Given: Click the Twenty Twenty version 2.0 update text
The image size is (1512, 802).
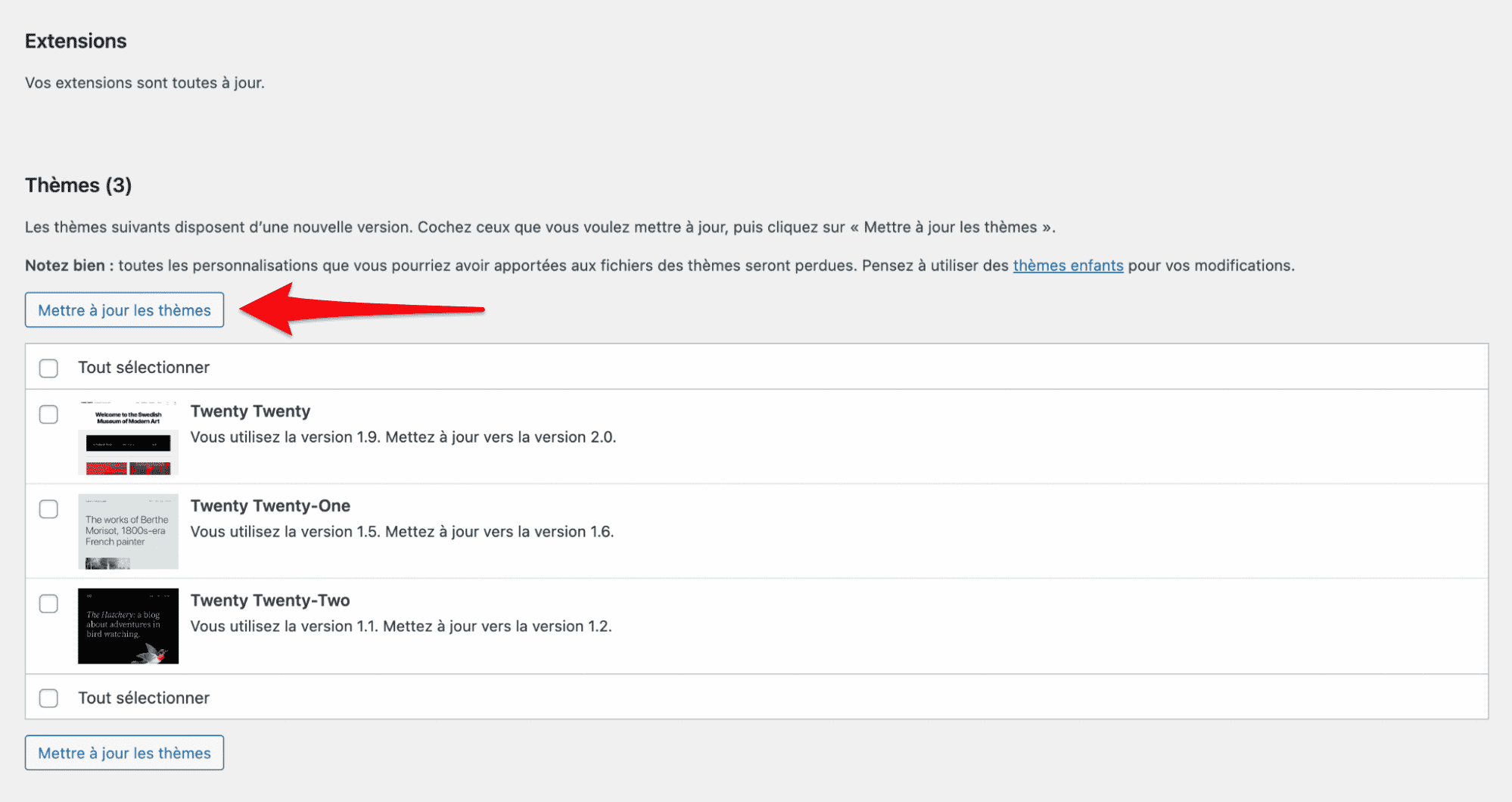Looking at the screenshot, I should pos(403,437).
